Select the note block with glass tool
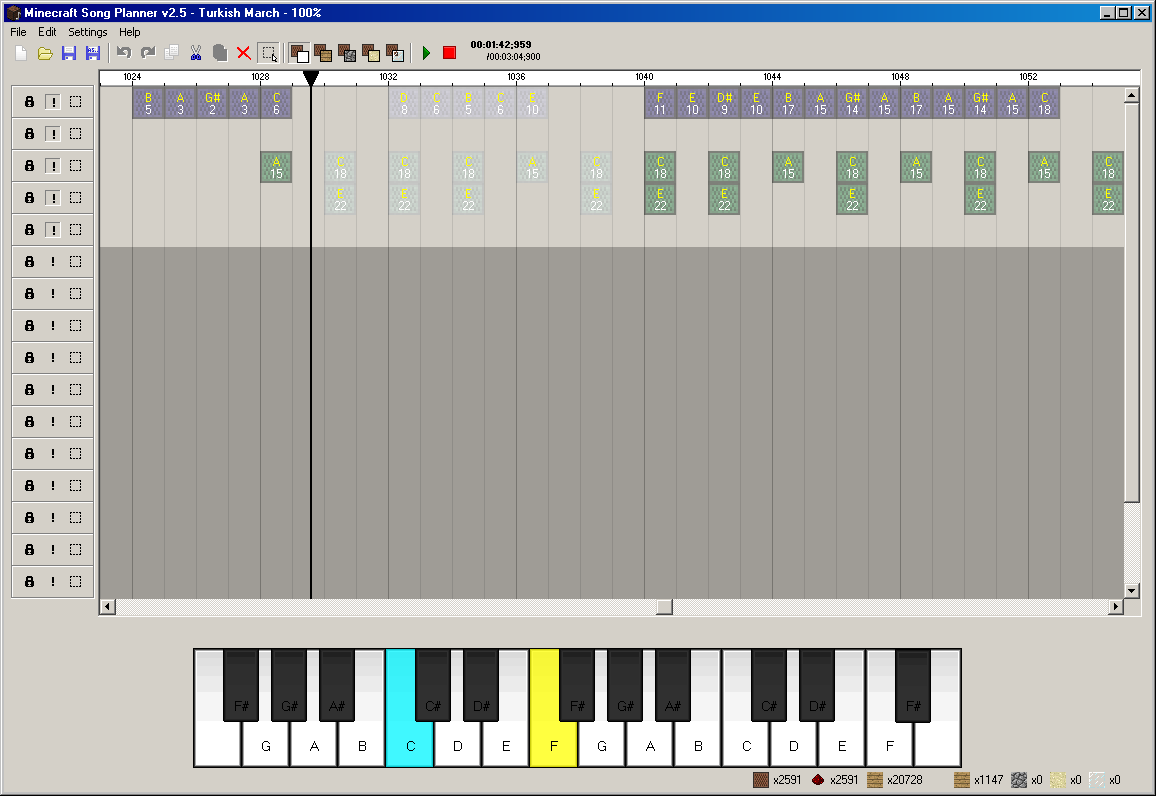The image size is (1156, 796). tap(395, 53)
